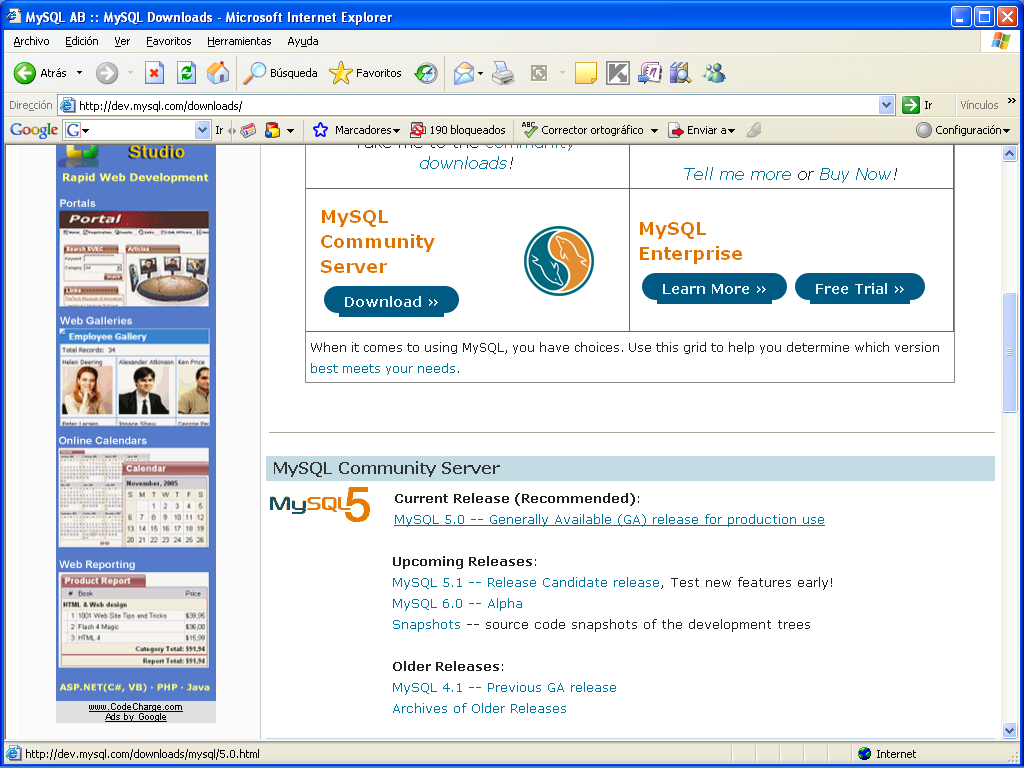Click the Calendar ad thumbnail
The image size is (1024, 768).
134,498
